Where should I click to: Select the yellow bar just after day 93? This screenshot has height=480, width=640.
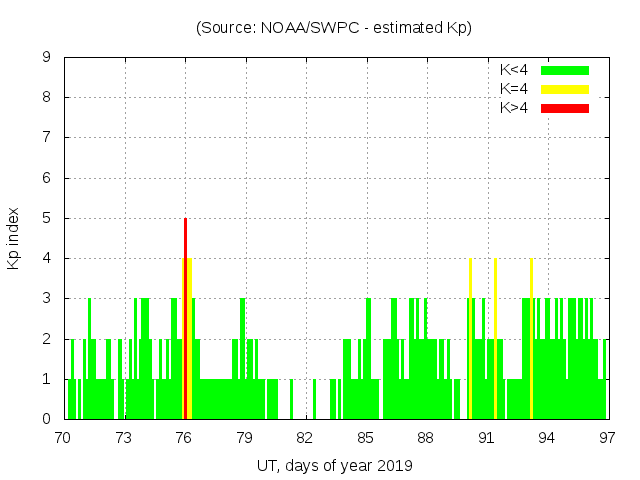[531, 340]
